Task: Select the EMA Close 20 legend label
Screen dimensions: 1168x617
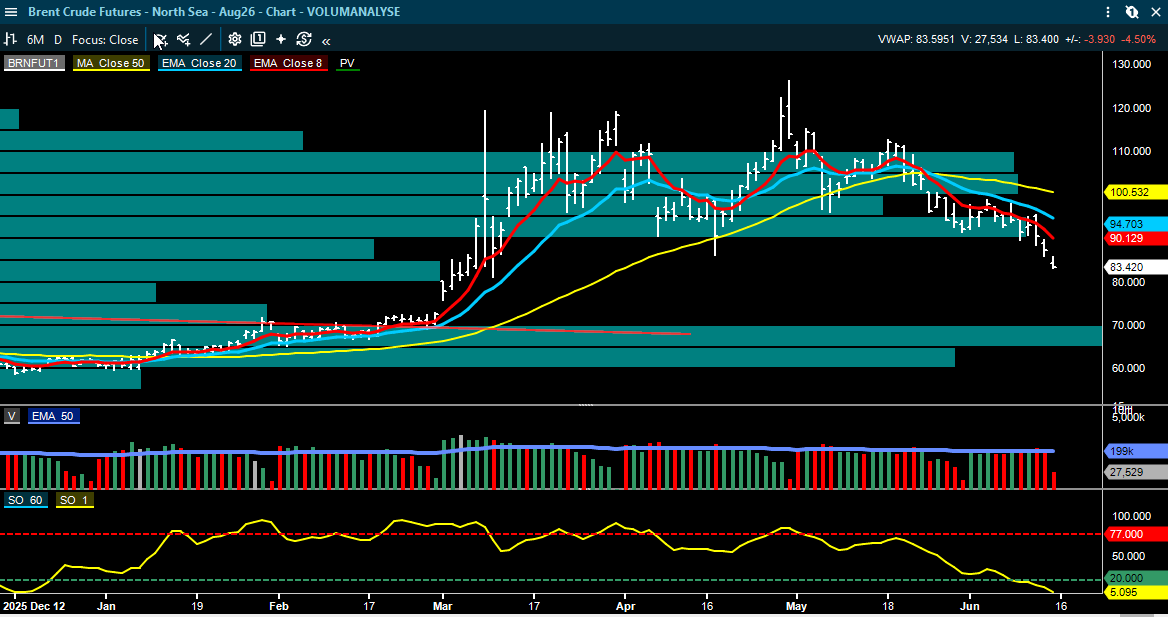Action: click(x=200, y=63)
